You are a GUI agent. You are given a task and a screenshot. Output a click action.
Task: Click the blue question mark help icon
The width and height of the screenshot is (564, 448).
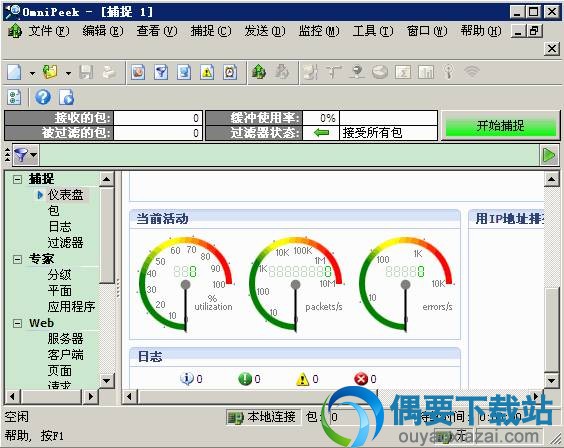43,97
